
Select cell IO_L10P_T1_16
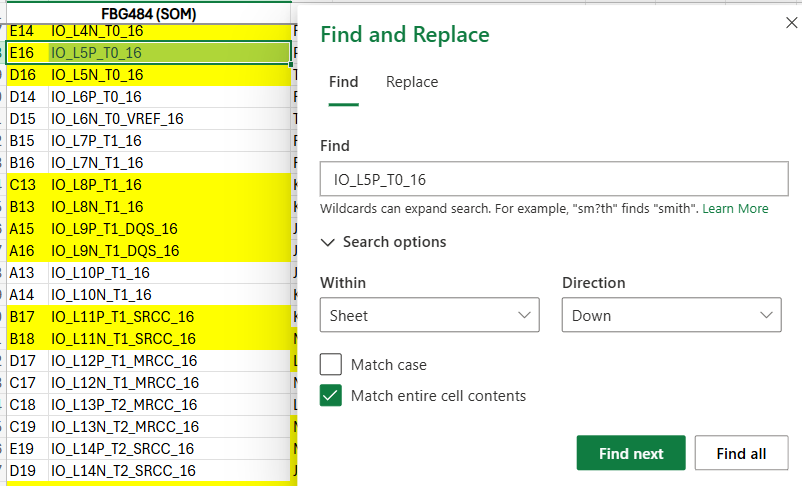click(x=169, y=273)
